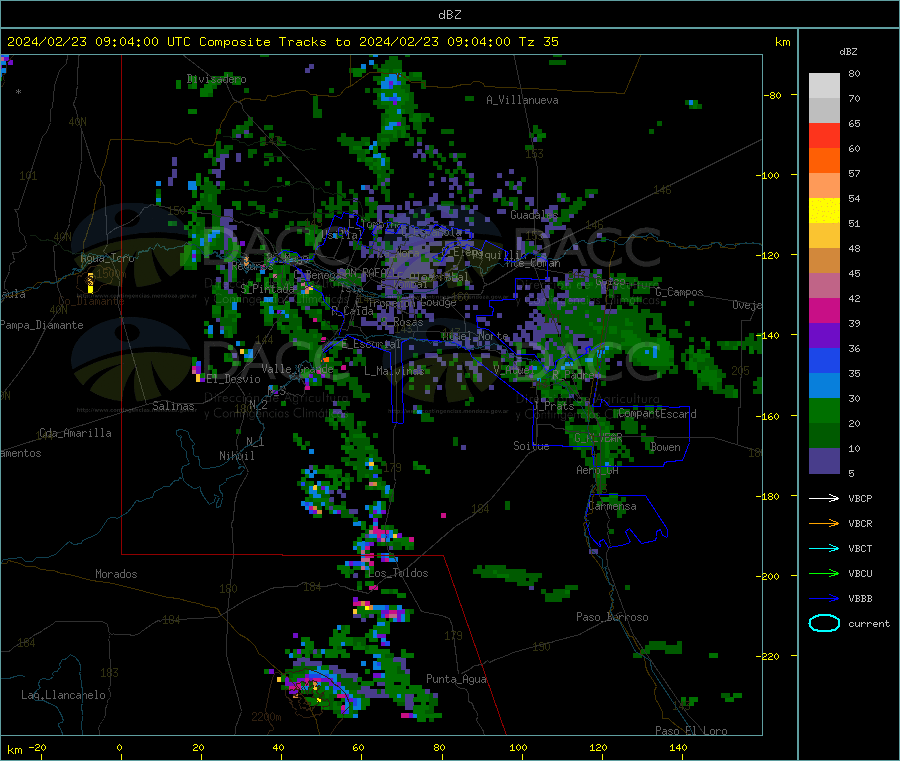Click the 'Salinas' map label
This screenshot has height=761, width=900.
click(x=173, y=406)
